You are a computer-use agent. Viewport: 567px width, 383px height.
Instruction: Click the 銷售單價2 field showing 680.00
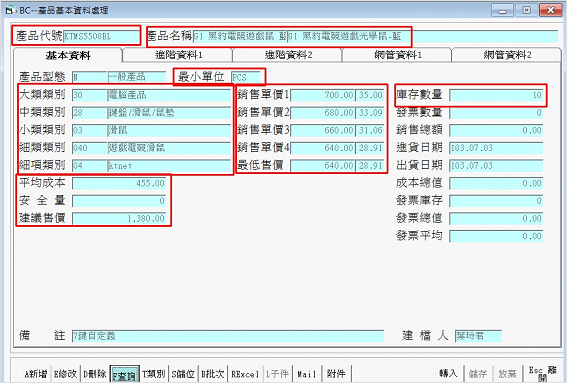tap(323, 112)
